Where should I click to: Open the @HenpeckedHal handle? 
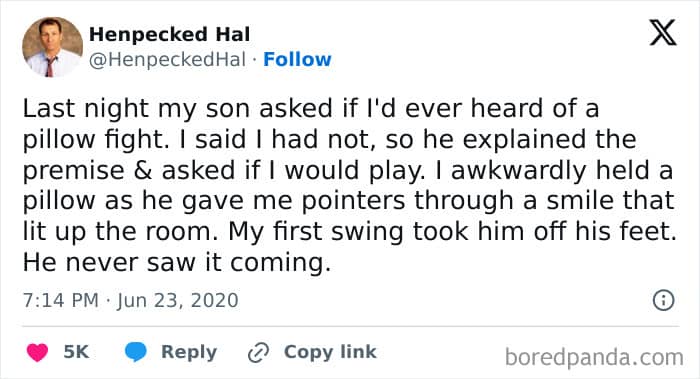click(167, 59)
